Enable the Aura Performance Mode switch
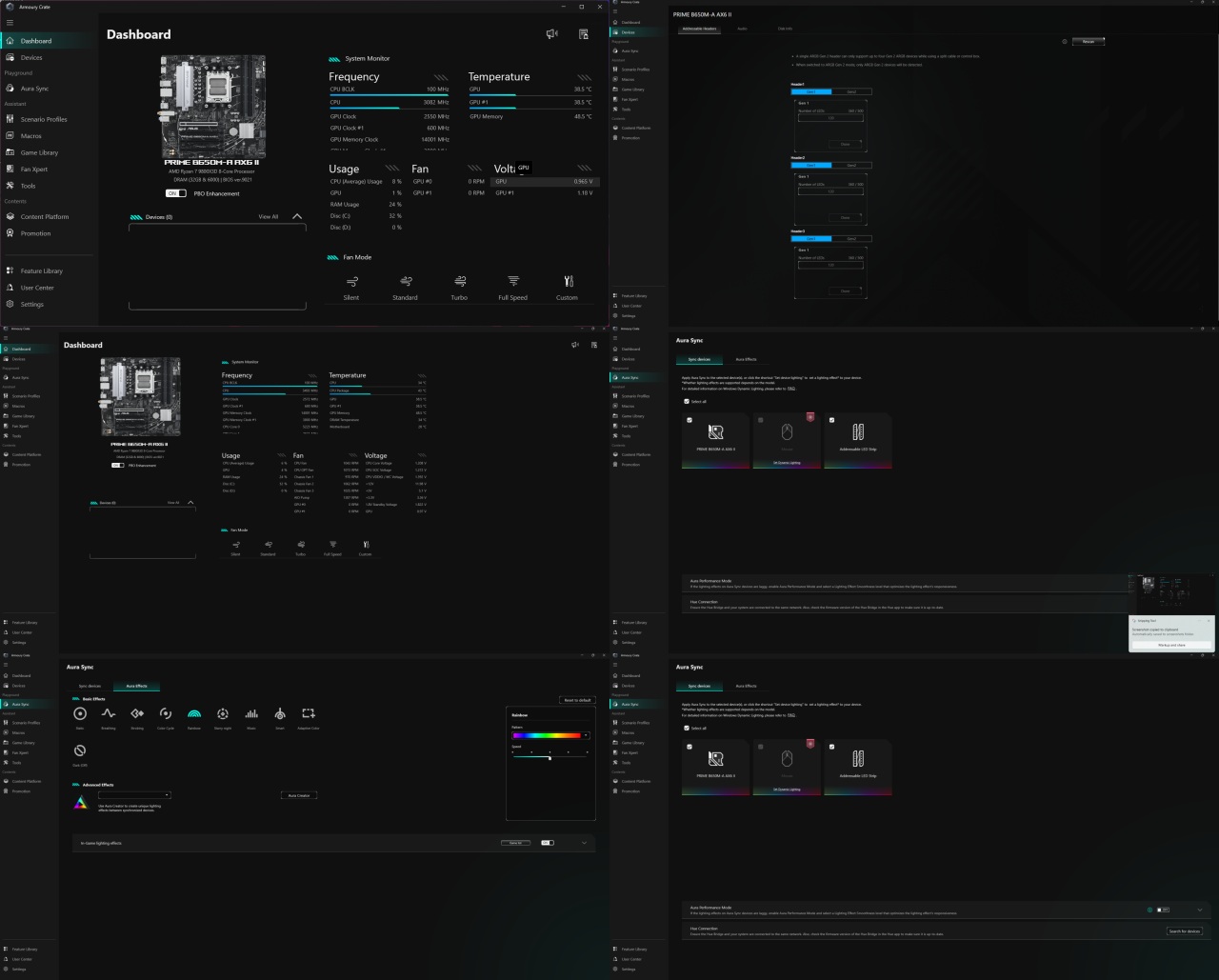Screen dimensions: 1219x980 pos(1163,910)
